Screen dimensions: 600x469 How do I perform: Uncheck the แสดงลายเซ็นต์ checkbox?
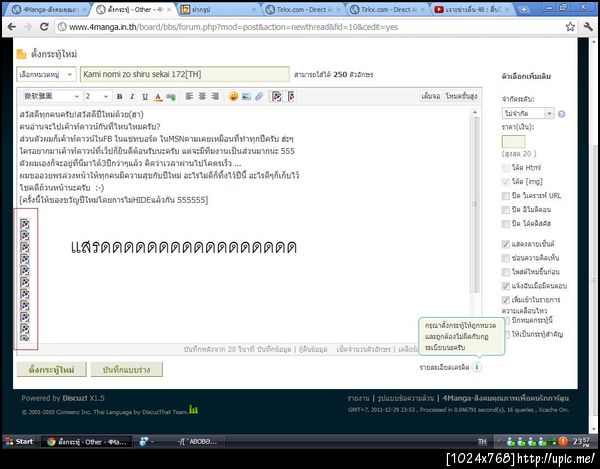coord(506,244)
